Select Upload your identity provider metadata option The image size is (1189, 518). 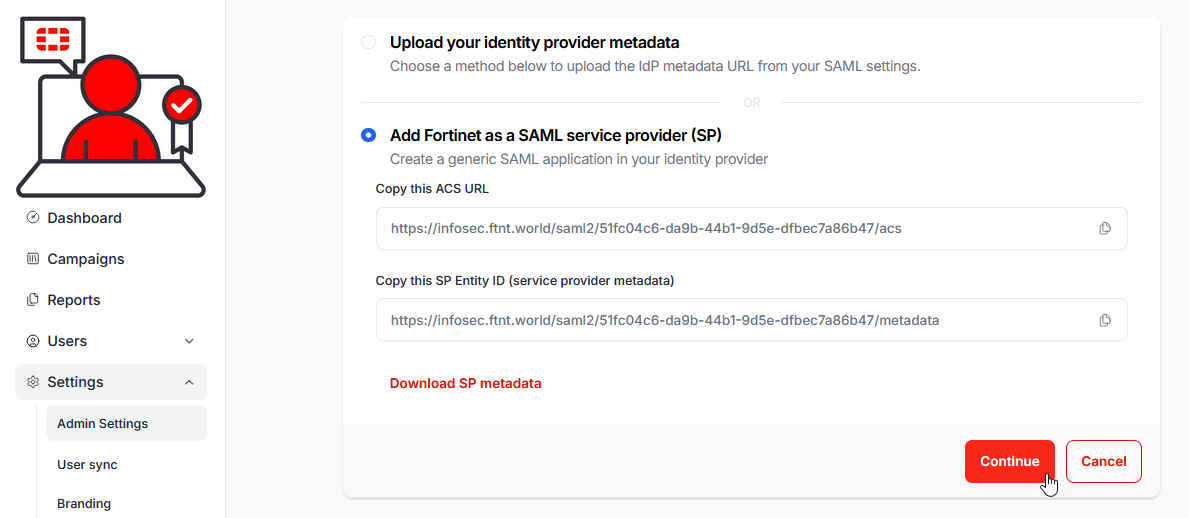[x=369, y=42]
